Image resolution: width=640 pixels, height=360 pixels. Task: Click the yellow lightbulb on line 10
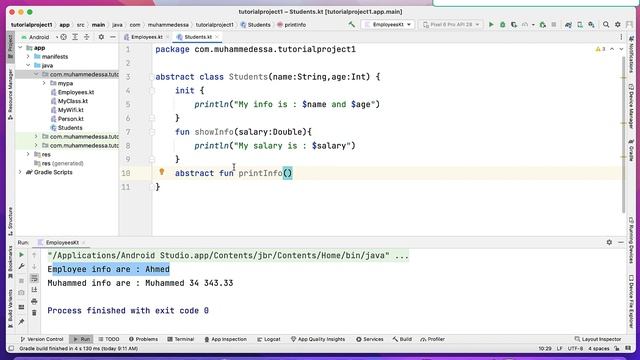pos(162,172)
